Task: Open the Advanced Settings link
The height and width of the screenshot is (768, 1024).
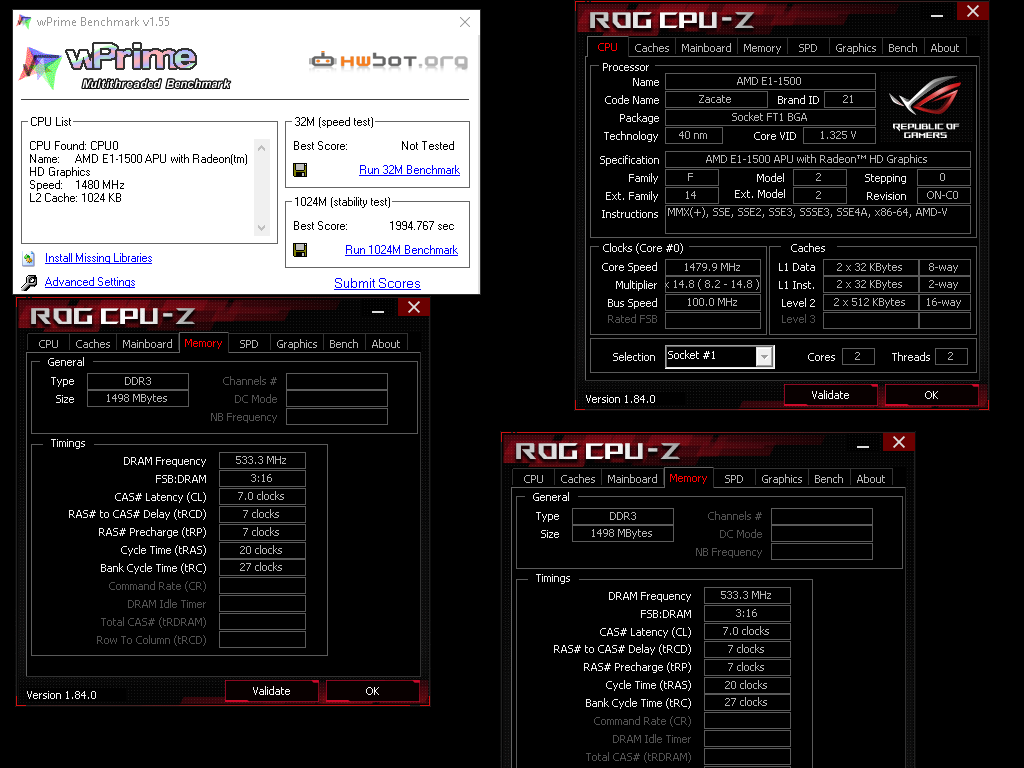Action: tap(90, 282)
